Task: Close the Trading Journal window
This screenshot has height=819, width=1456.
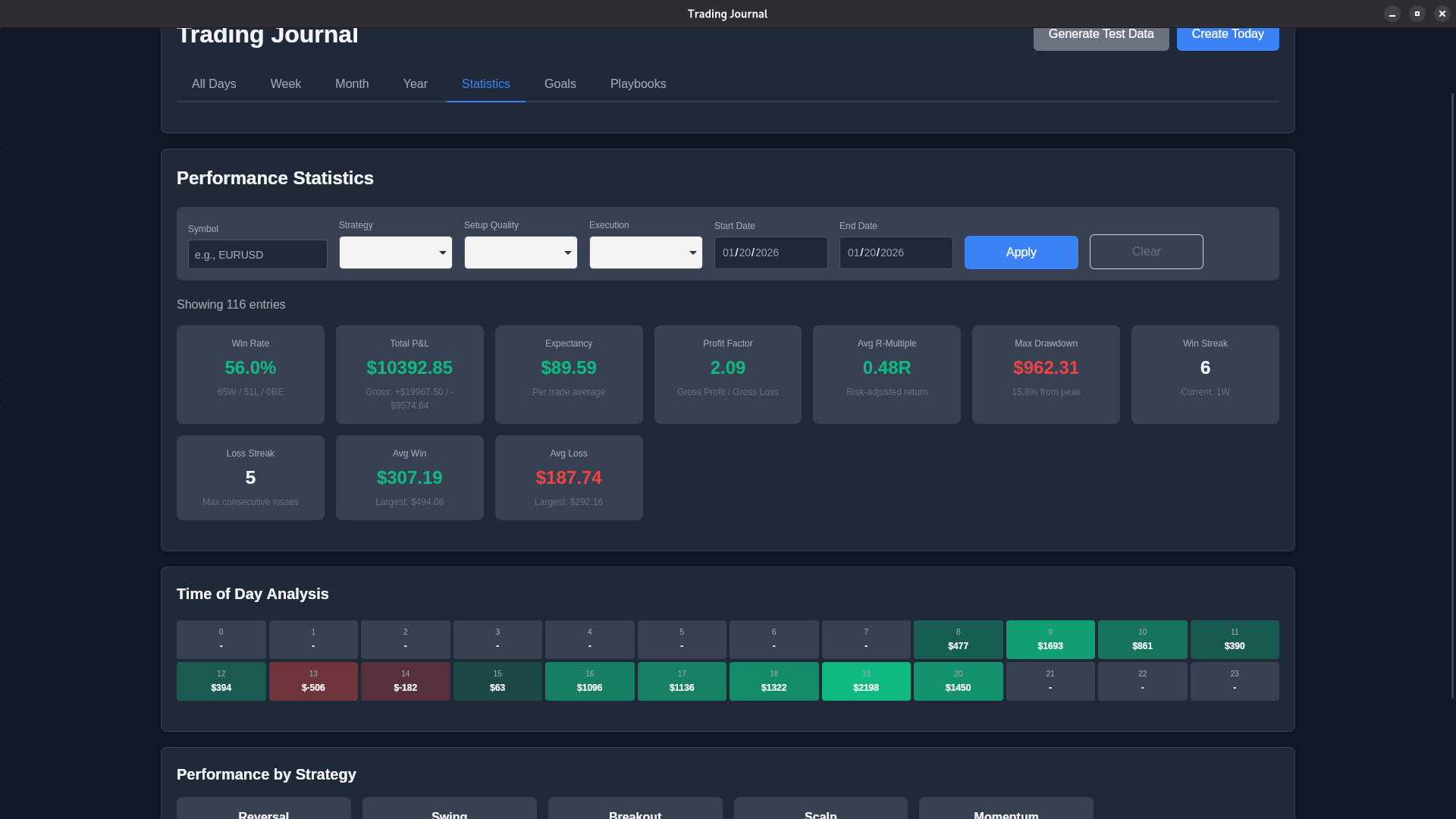Action: (x=1442, y=14)
